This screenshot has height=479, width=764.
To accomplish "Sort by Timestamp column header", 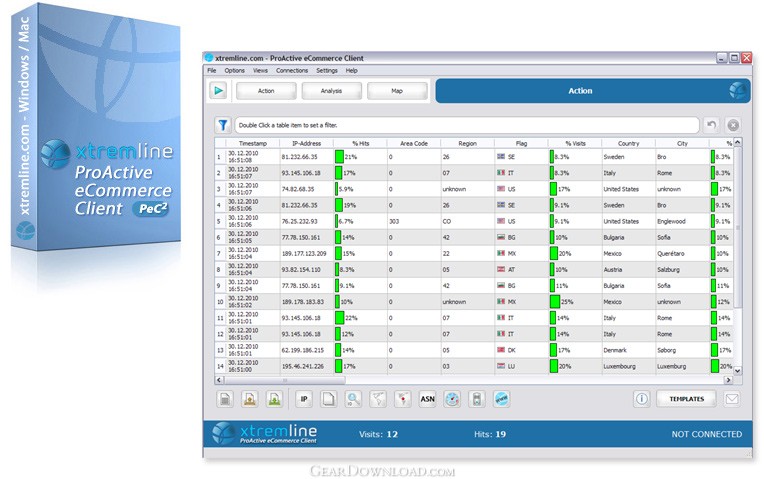I will click(x=253, y=143).
